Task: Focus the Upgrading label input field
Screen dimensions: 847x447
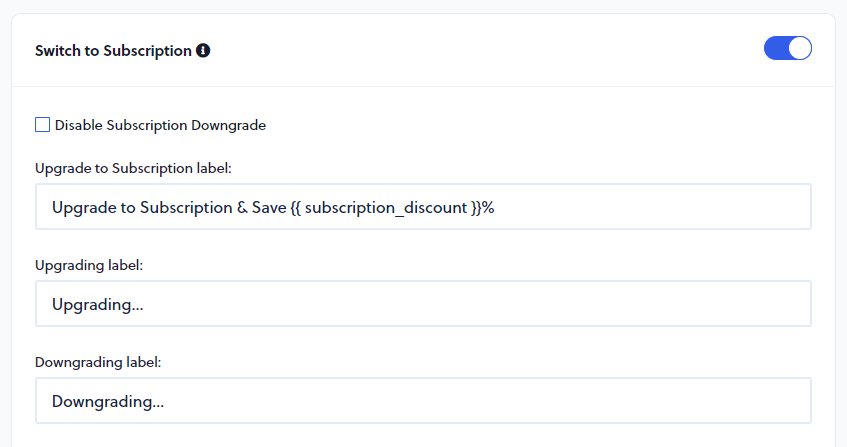Action: [423, 304]
